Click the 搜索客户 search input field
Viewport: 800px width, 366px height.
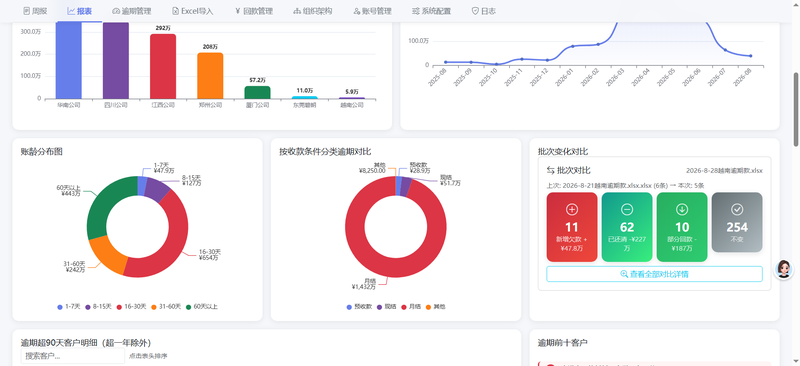72,356
